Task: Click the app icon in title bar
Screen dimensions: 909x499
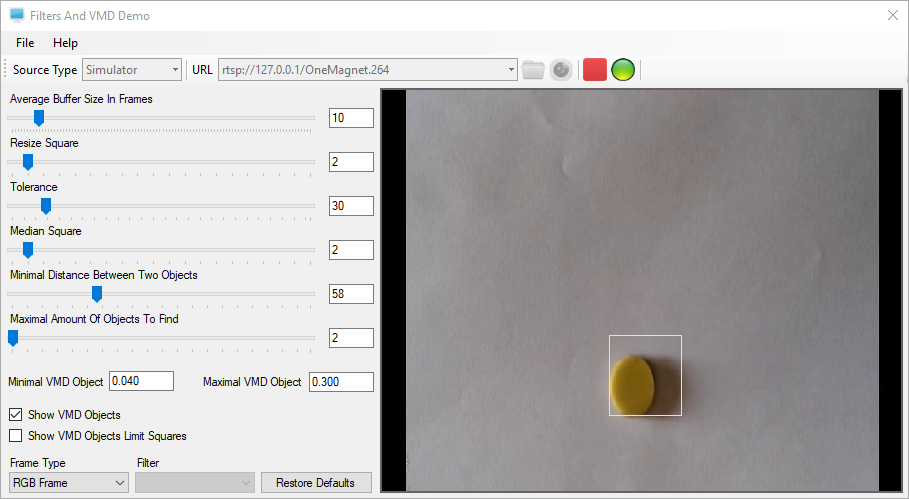Action: pos(17,16)
